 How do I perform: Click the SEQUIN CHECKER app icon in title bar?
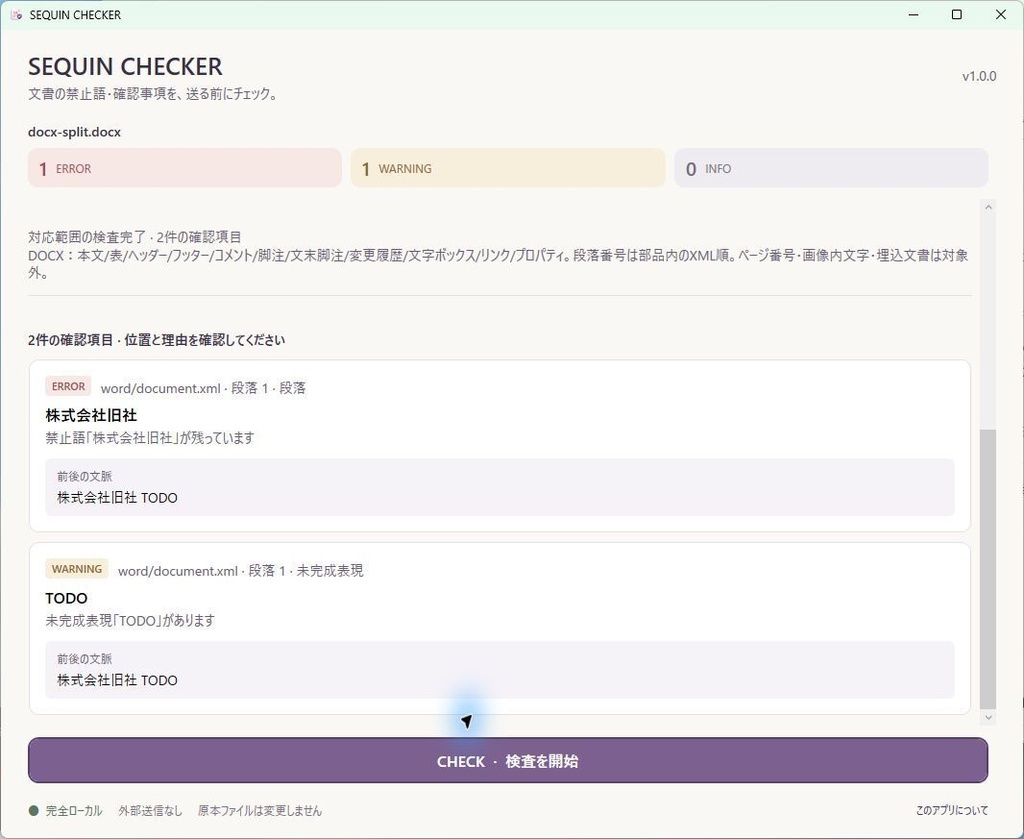click(16, 14)
